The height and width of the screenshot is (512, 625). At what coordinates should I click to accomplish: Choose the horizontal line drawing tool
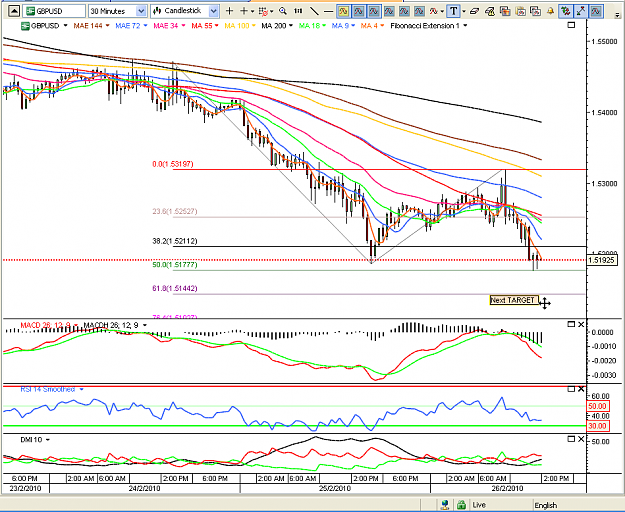point(328,12)
